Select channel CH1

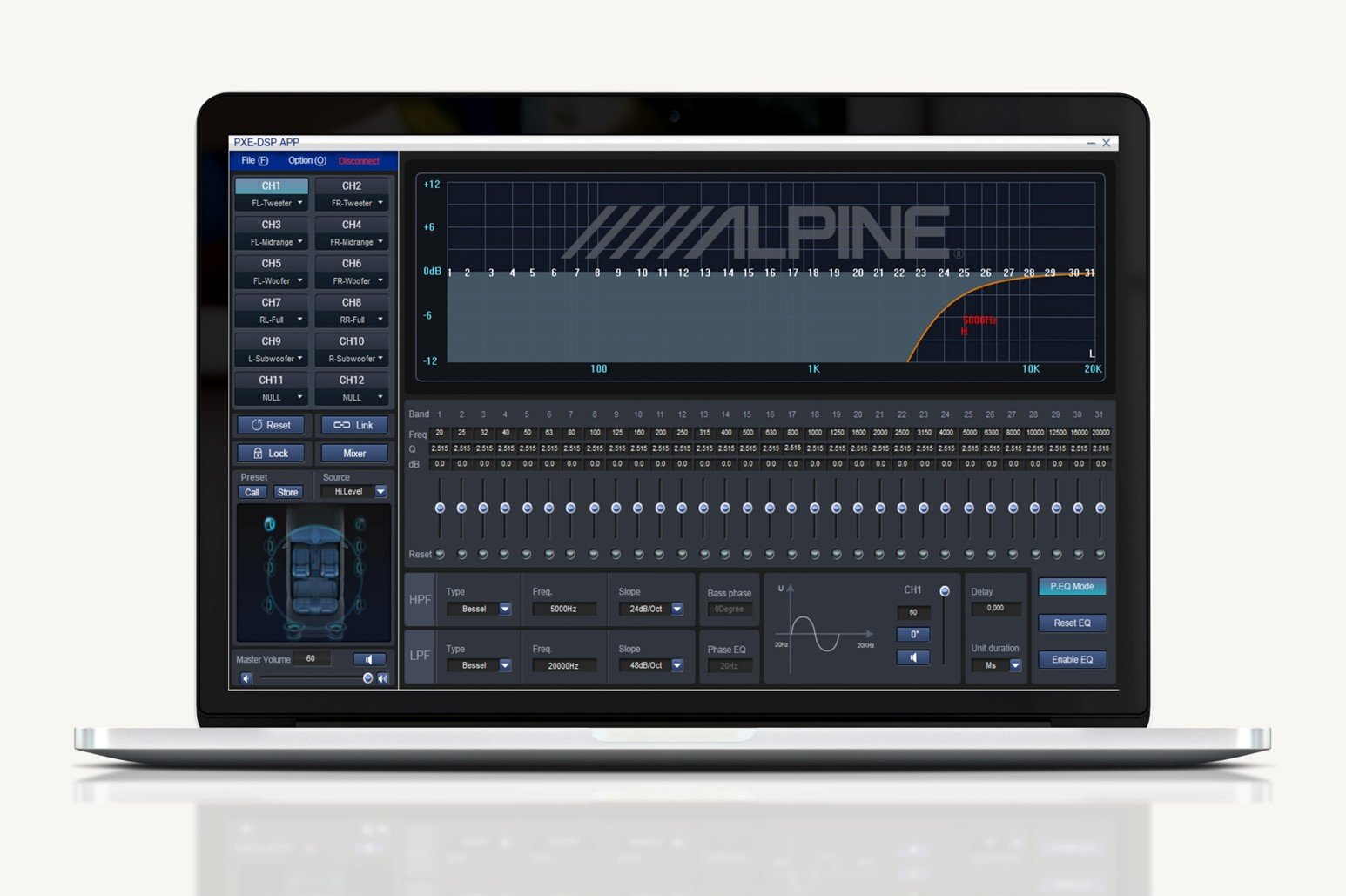click(x=271, y=185)
